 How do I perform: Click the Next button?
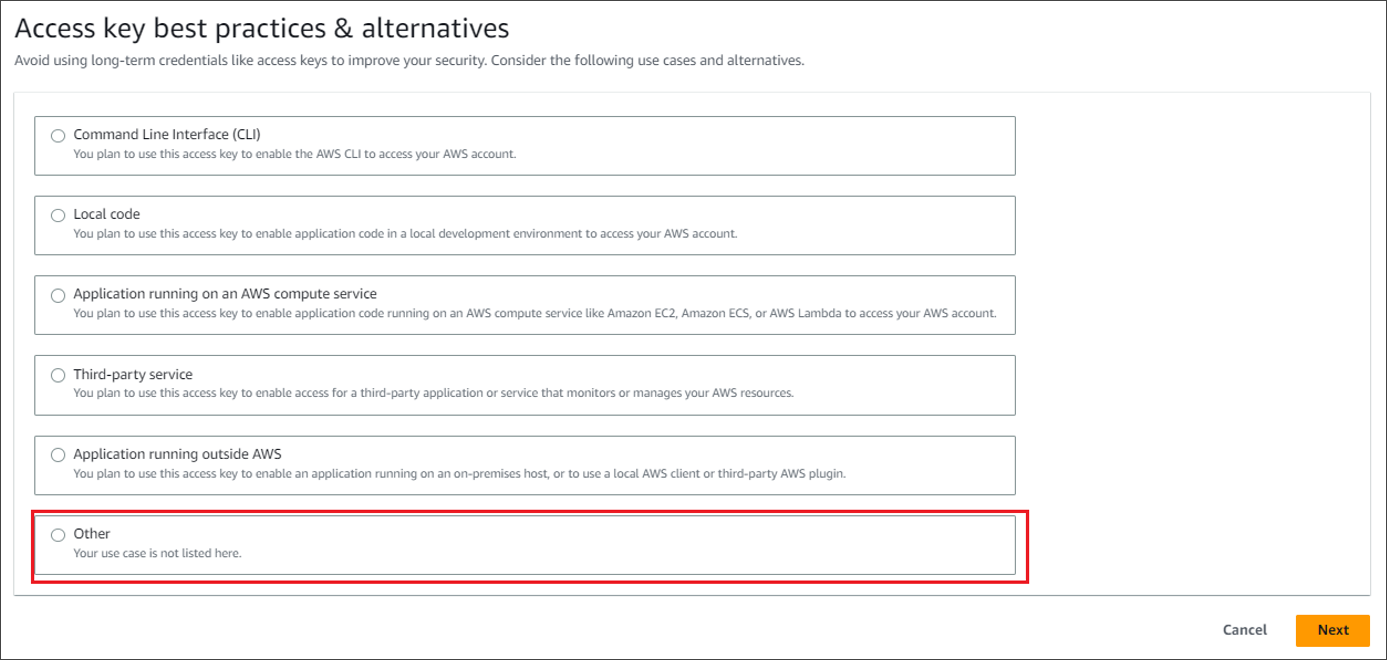pyautogui.click(x=1332, y=630)
